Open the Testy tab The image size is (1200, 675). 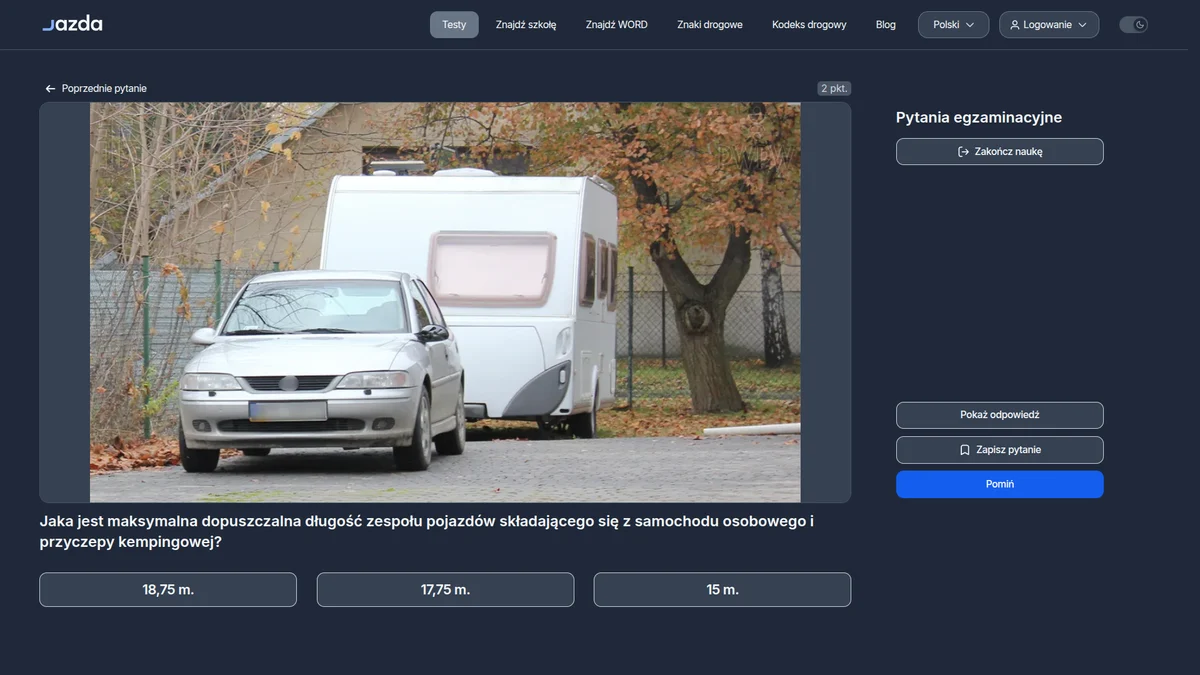point(454,25)
